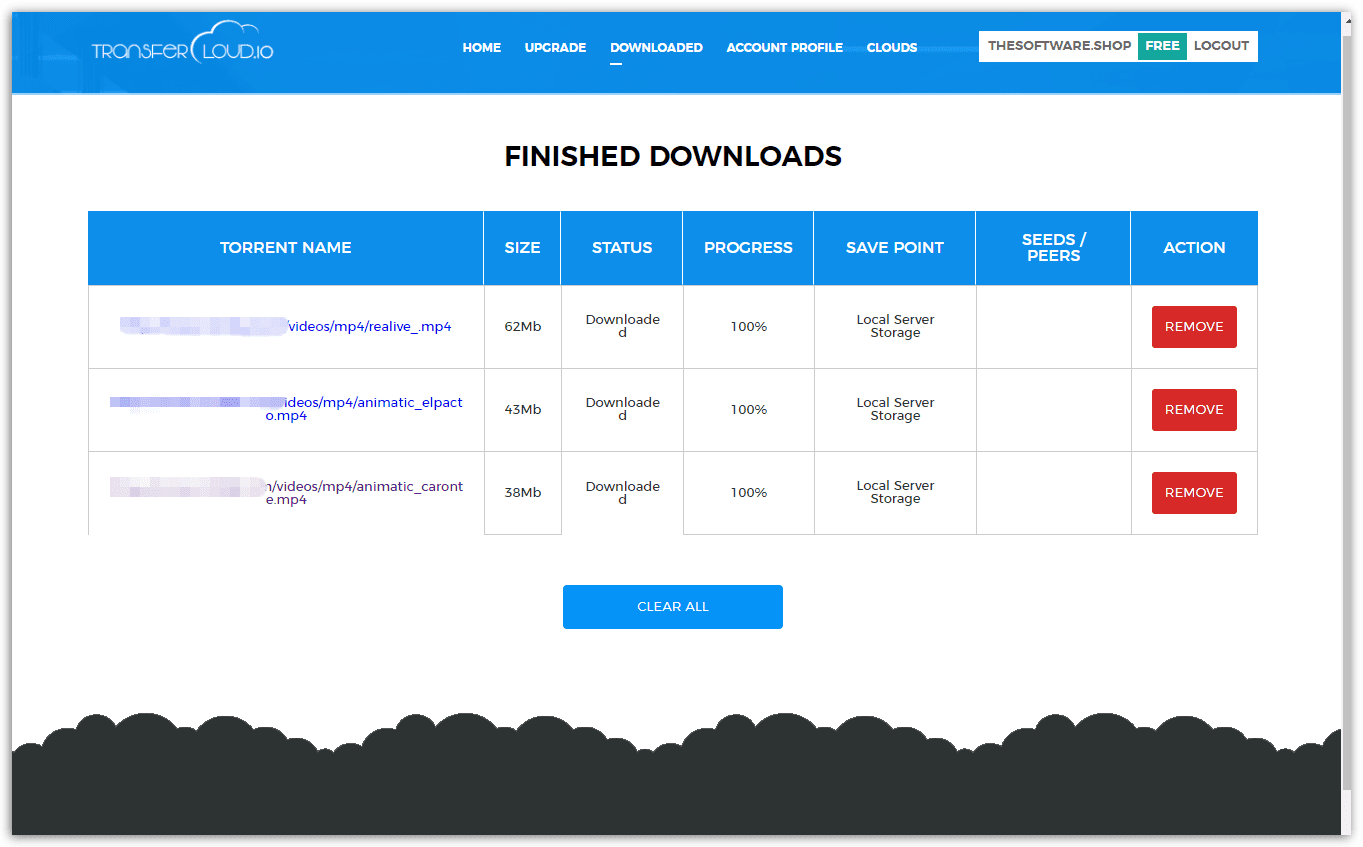Click the PROGRESS column header
Image resolution: width=1363 pixels, height=847 pixels.
click(x=748, y=248)
